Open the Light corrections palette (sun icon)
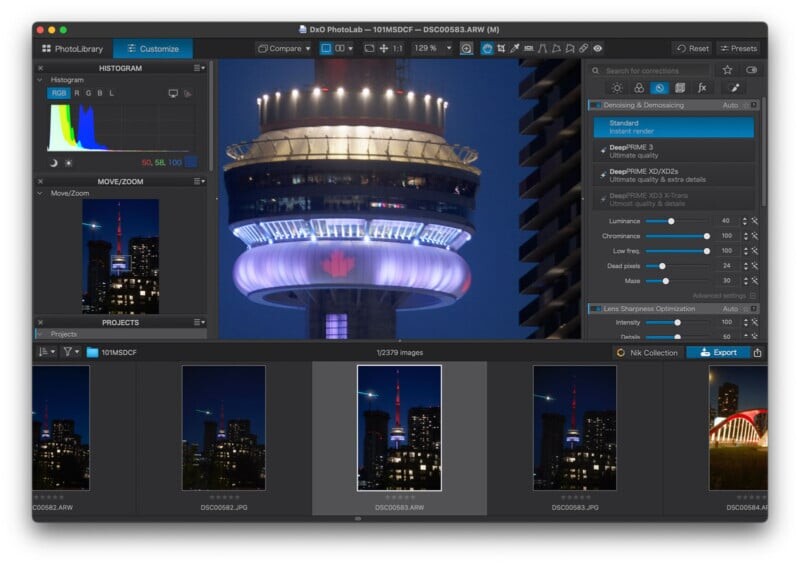This screenshot has height=565, width=800. pos(617,88)
